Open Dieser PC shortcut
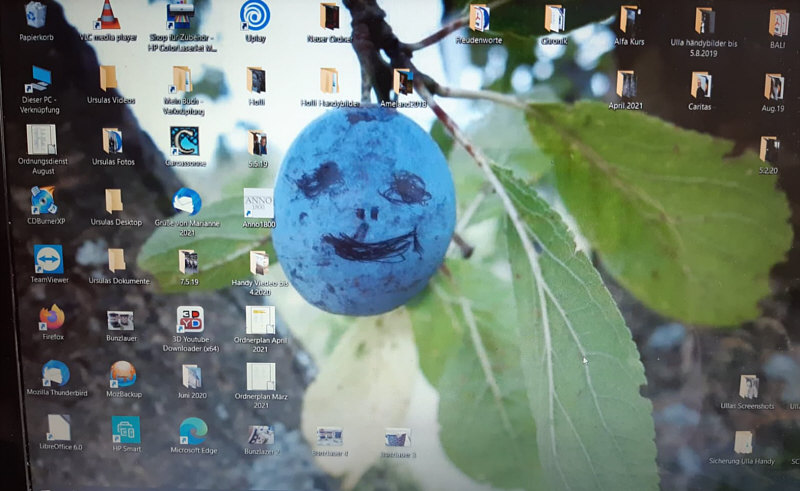Viewport: 800px width, 491px height. [39, 79]
